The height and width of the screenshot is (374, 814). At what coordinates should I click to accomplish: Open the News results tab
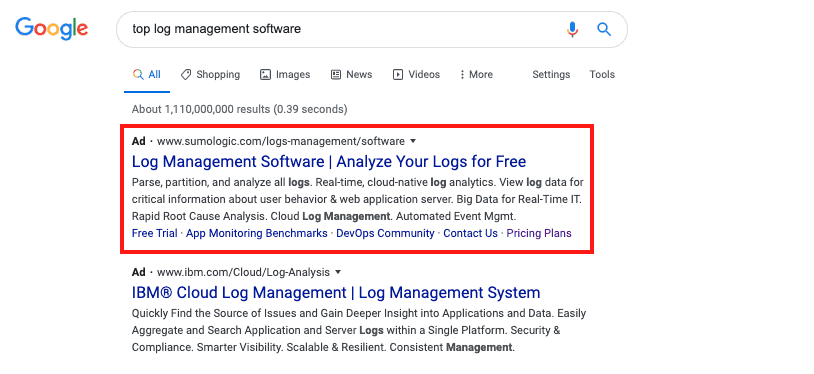pos(351,75)
